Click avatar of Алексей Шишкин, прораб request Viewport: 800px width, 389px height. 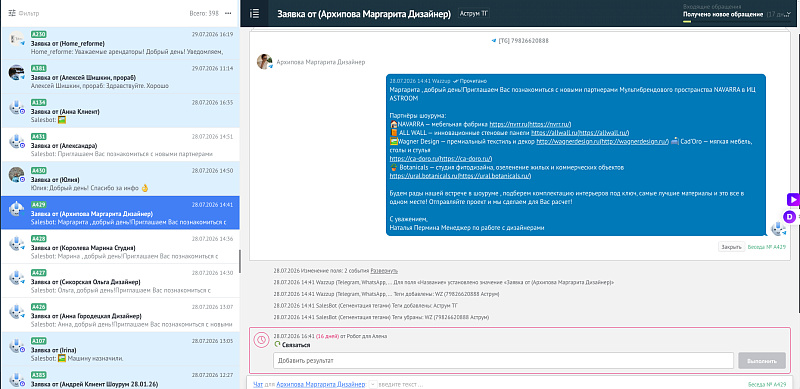tap(17, 73)
